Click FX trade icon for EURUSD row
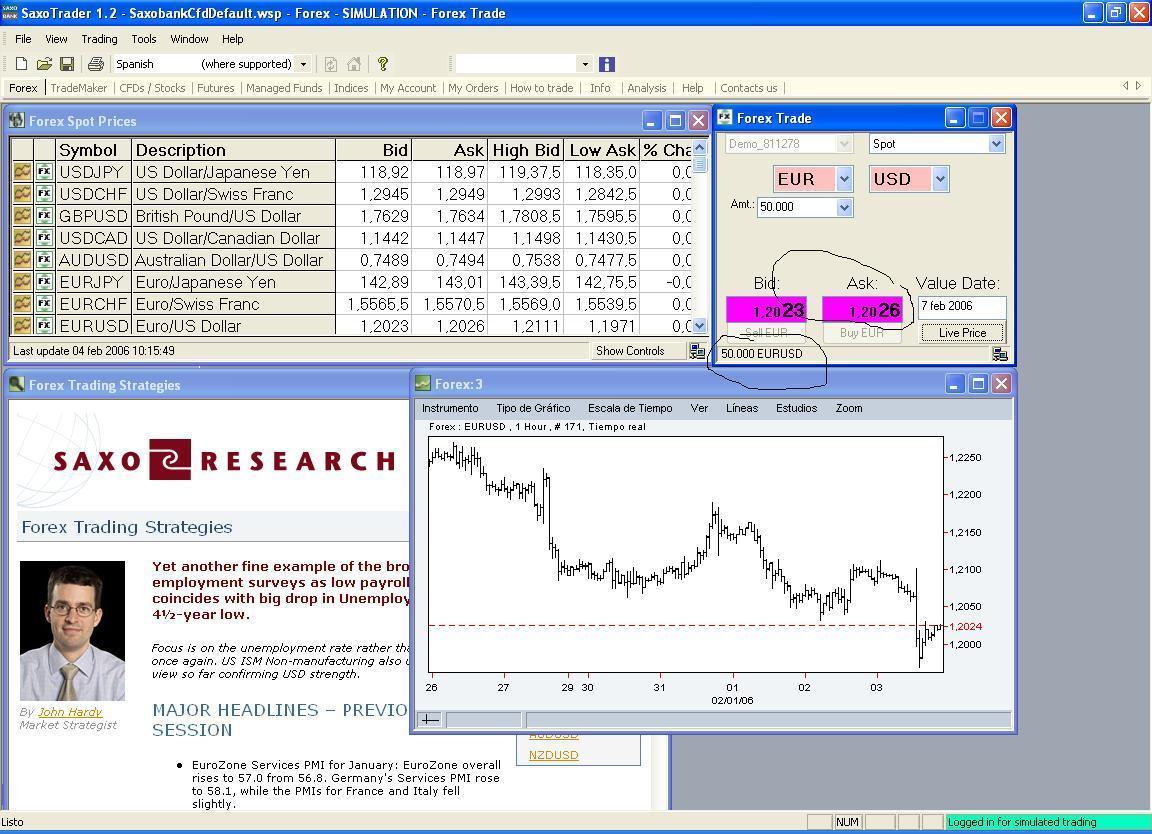 [x=44, y=325]
